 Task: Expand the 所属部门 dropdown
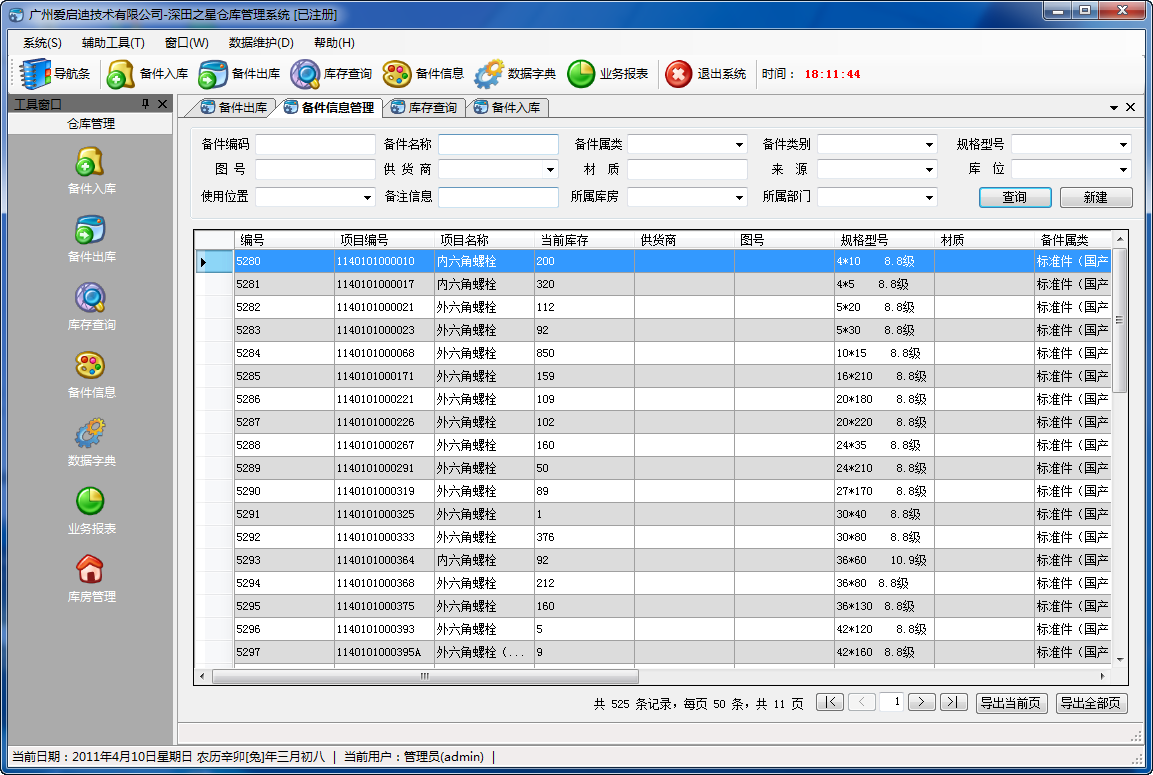click(929, 197)
